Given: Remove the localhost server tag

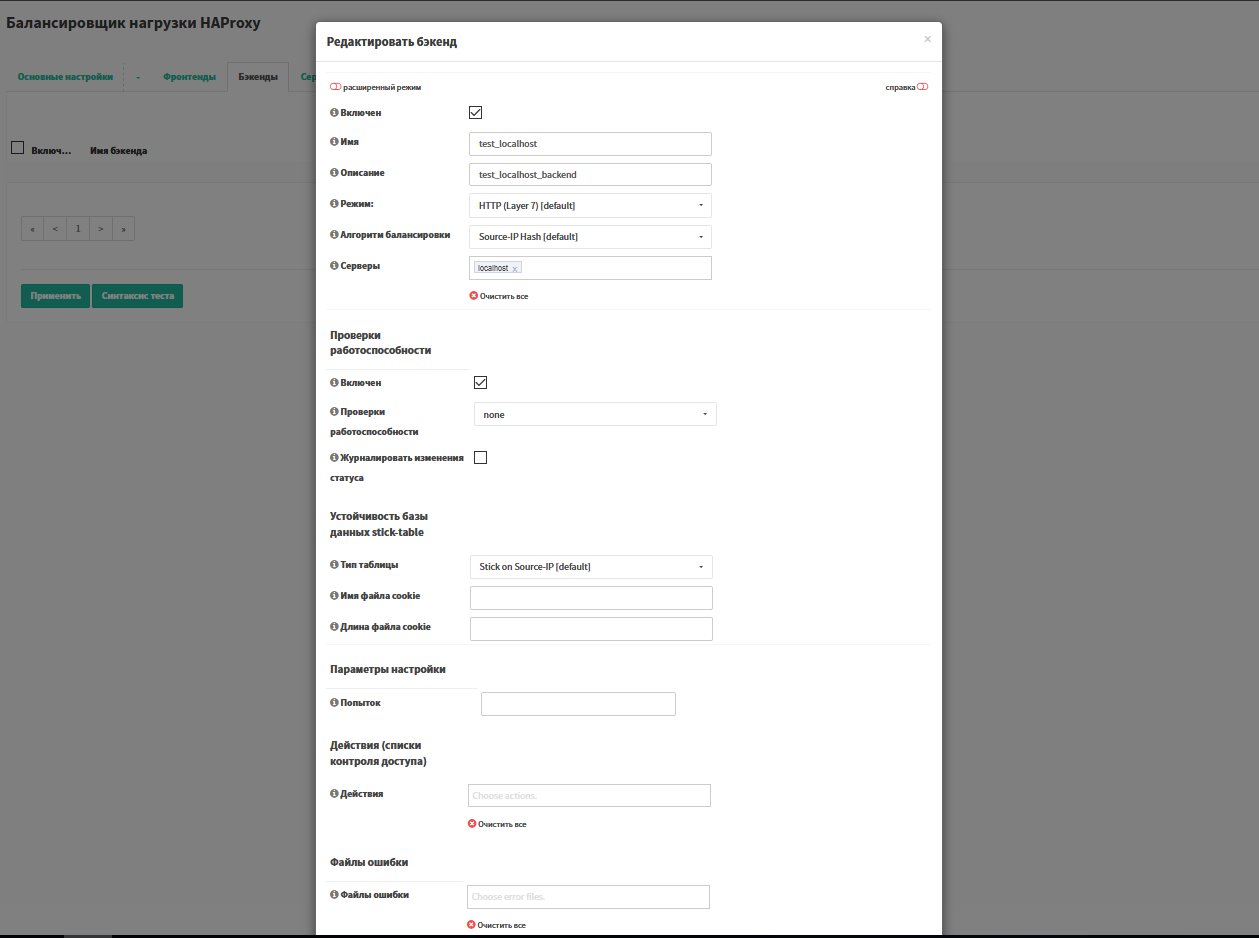Looking at the screenshot, I should (517, 267).
